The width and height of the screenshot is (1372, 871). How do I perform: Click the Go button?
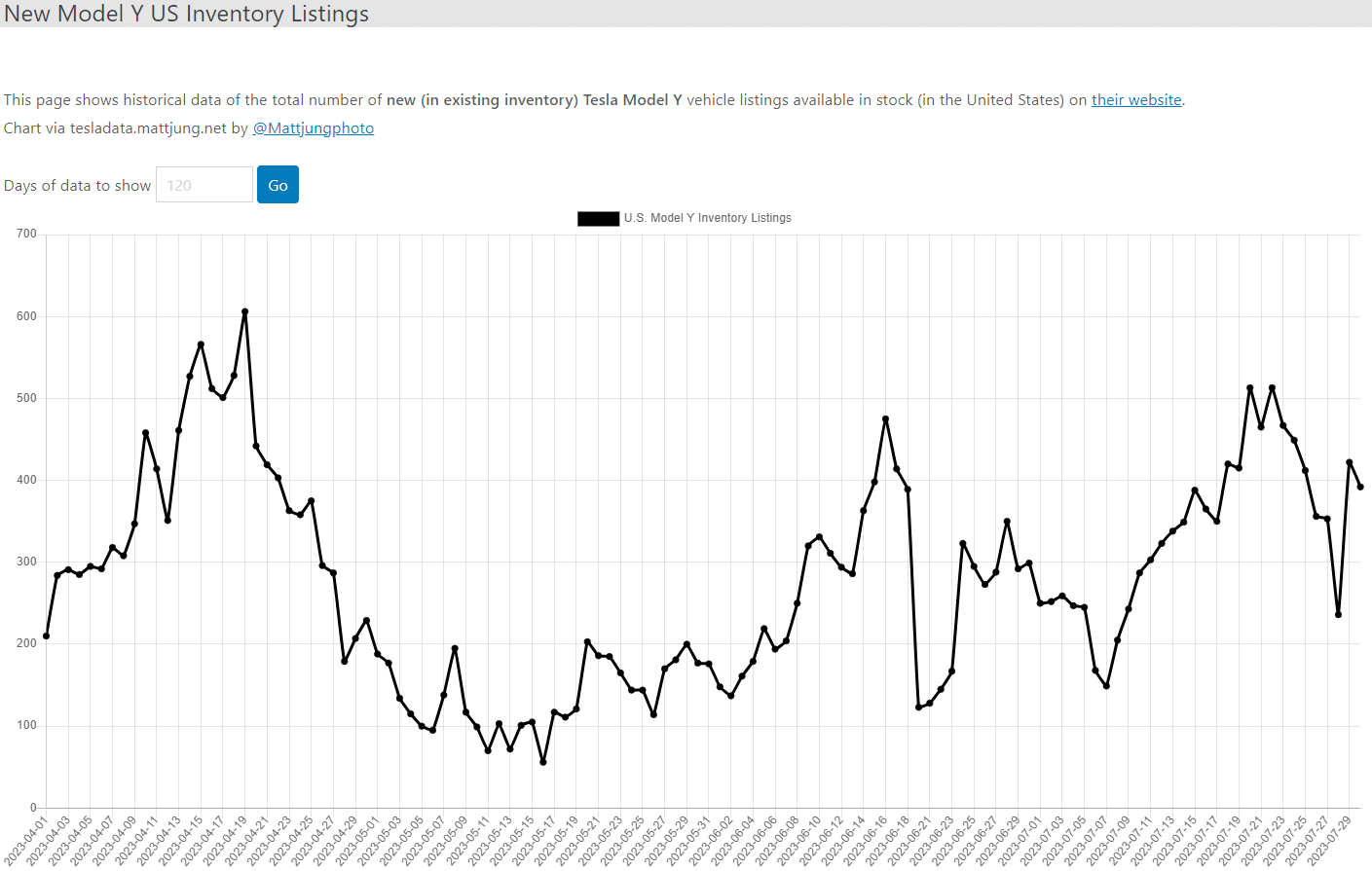[278, 185]
